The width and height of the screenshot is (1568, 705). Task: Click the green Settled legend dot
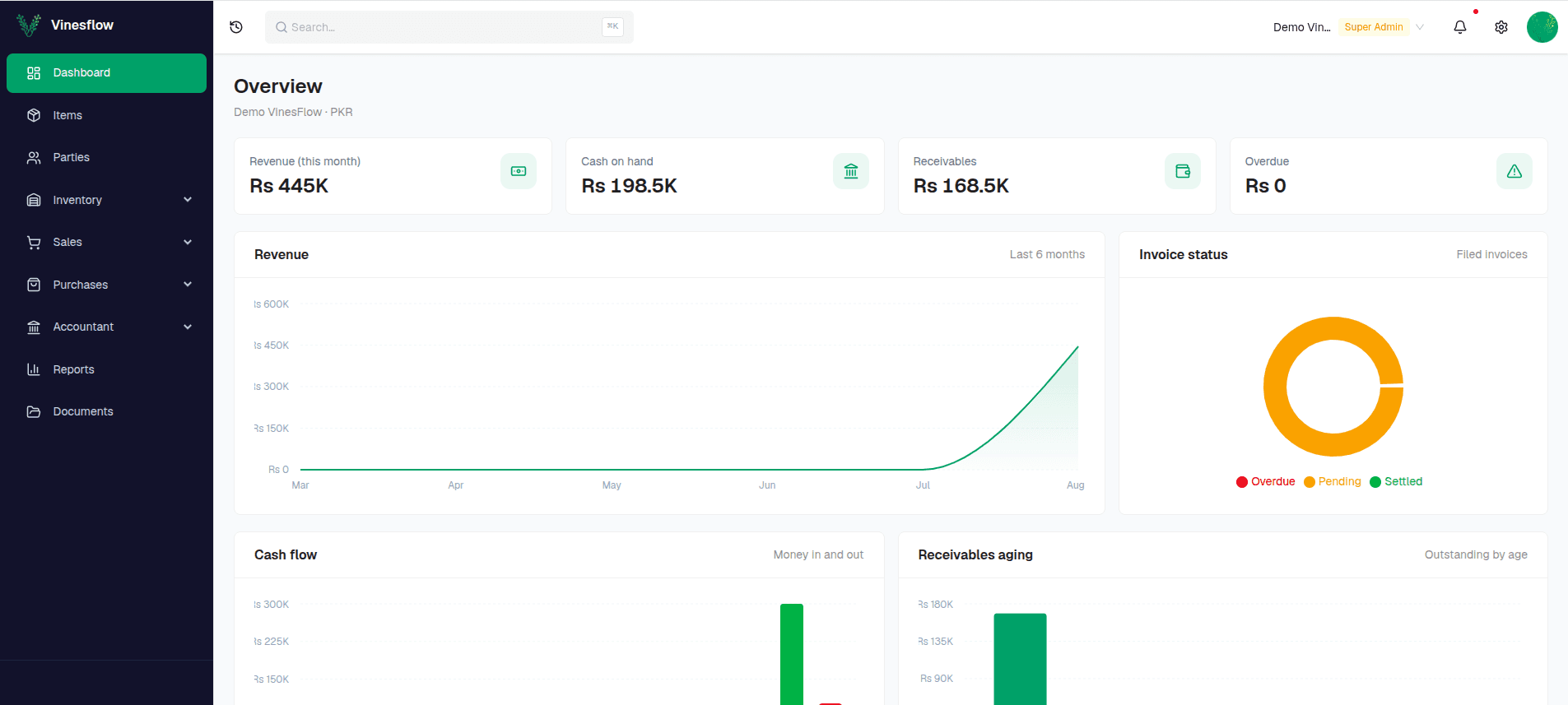pyautogui.click(x=1375, y=482)
